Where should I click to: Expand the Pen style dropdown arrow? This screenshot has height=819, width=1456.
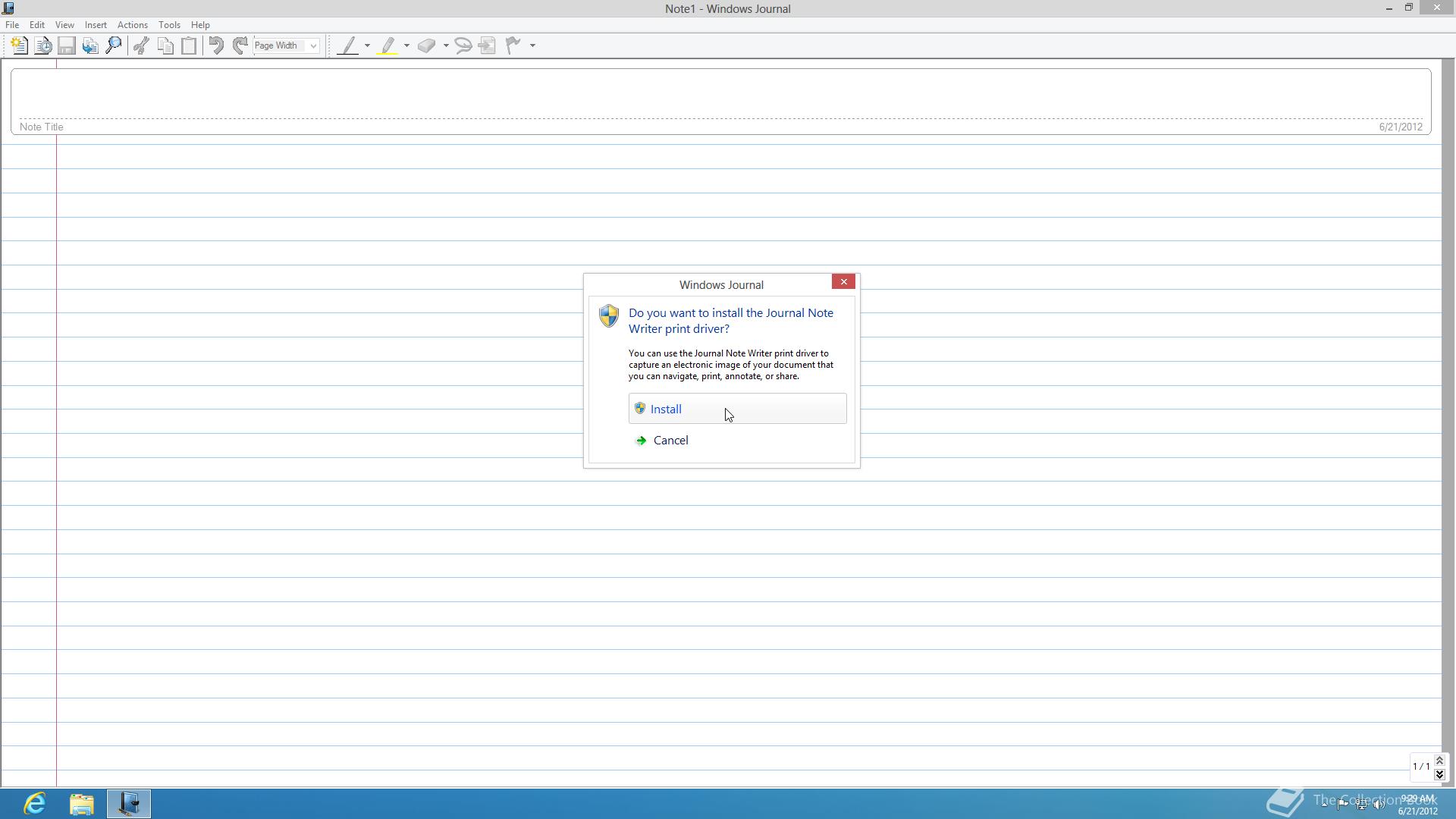pos(368,45)
